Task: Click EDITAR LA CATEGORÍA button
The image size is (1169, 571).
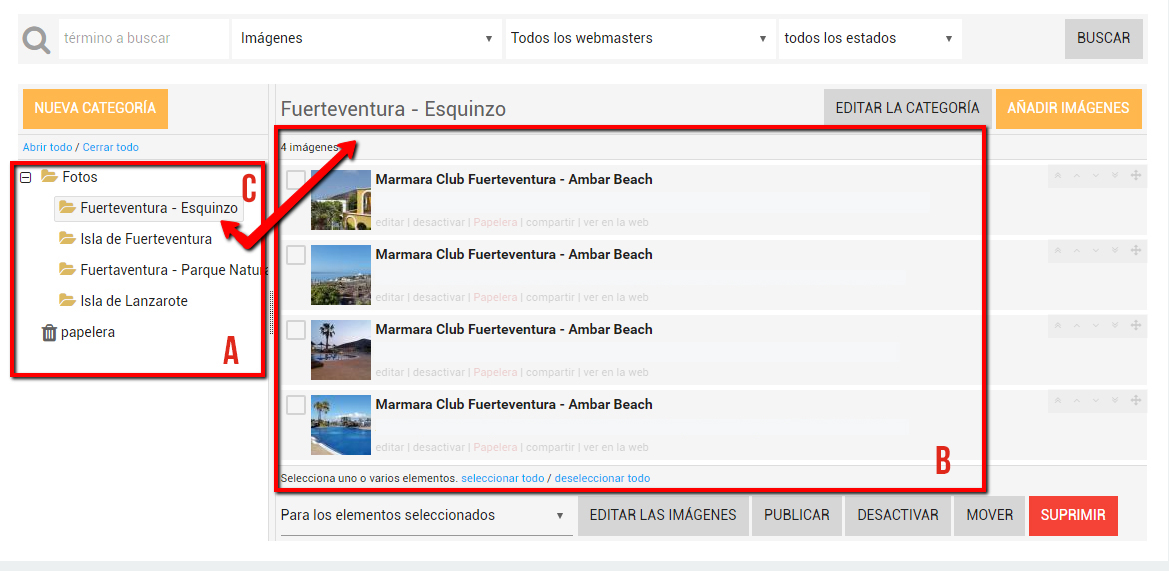Action: 907,109
